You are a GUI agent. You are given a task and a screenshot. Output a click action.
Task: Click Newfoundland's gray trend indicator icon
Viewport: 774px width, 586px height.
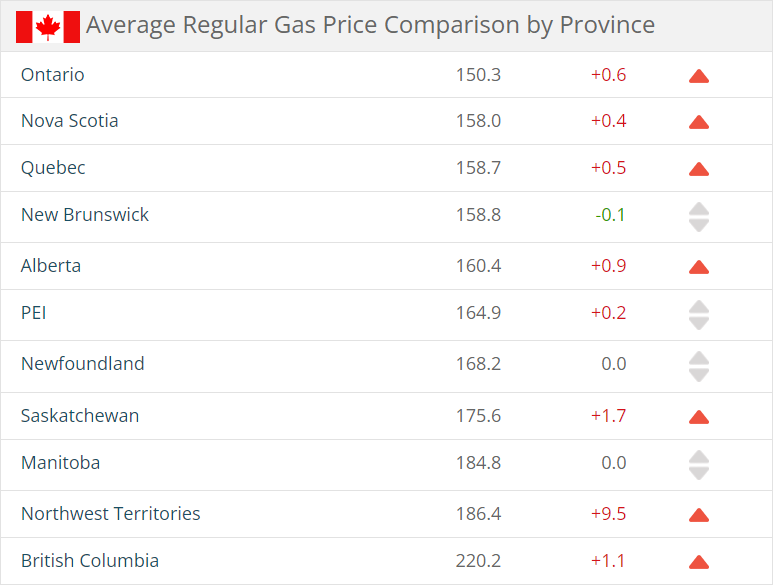pos(699,366)
